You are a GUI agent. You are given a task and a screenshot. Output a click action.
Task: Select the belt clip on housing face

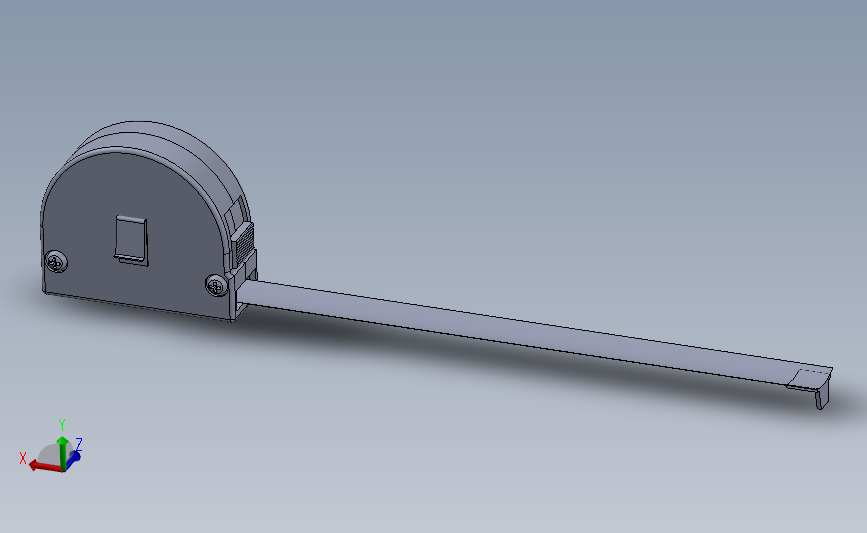(132, 241)
